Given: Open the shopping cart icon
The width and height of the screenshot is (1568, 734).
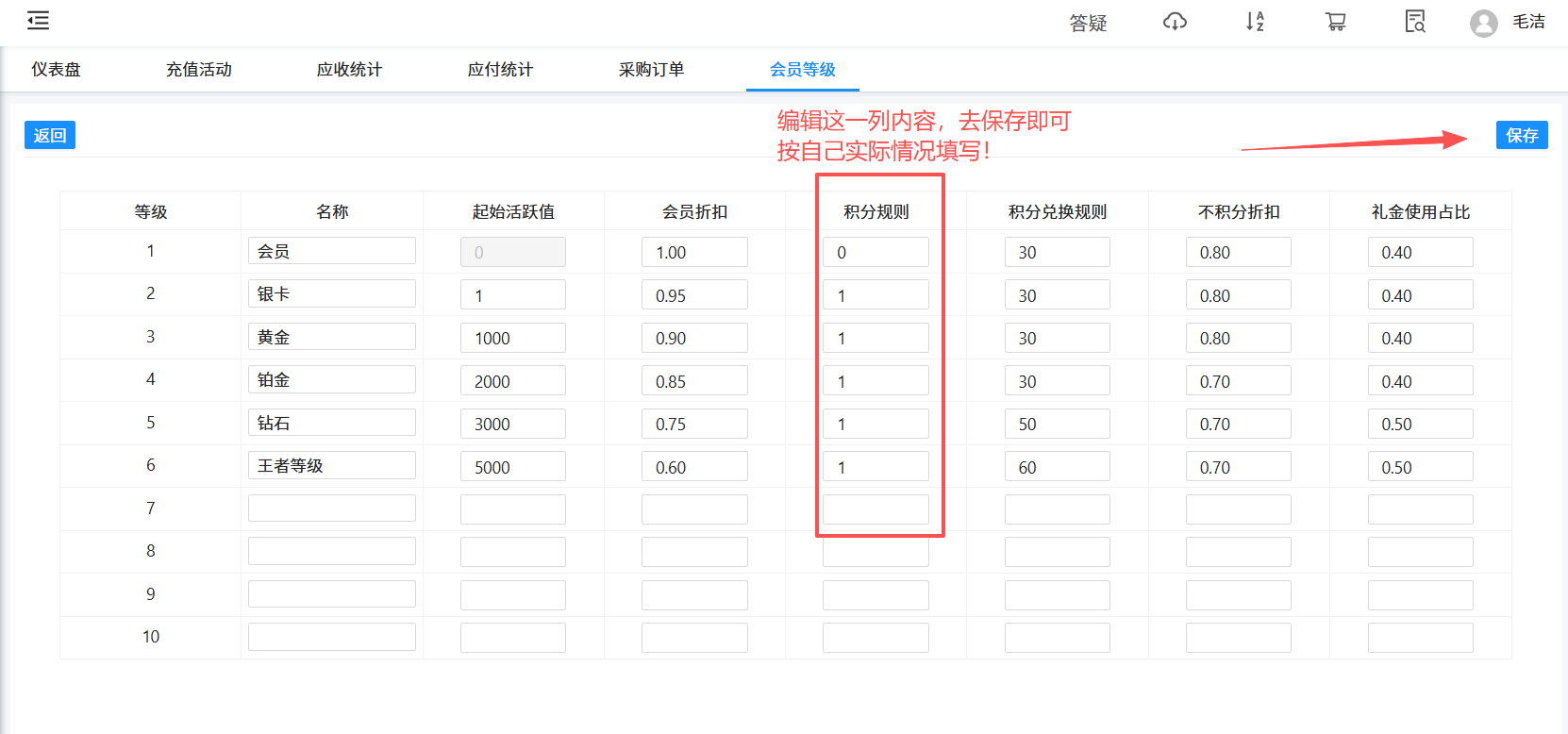Looking at the screenshot, I should (1335, 22).
